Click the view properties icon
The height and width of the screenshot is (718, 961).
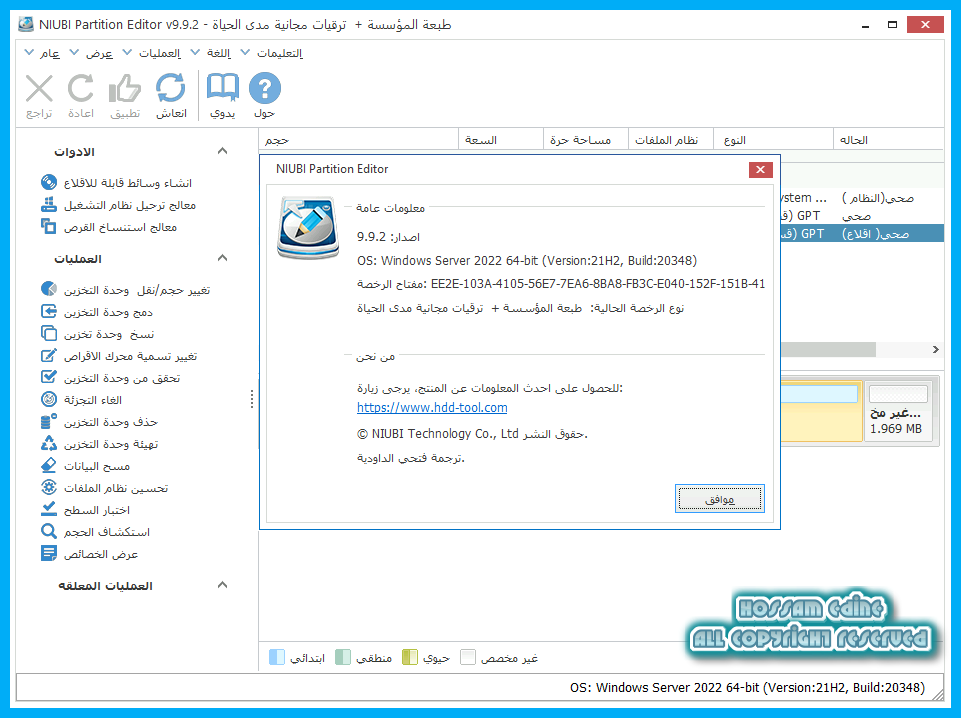coord(49,554)
